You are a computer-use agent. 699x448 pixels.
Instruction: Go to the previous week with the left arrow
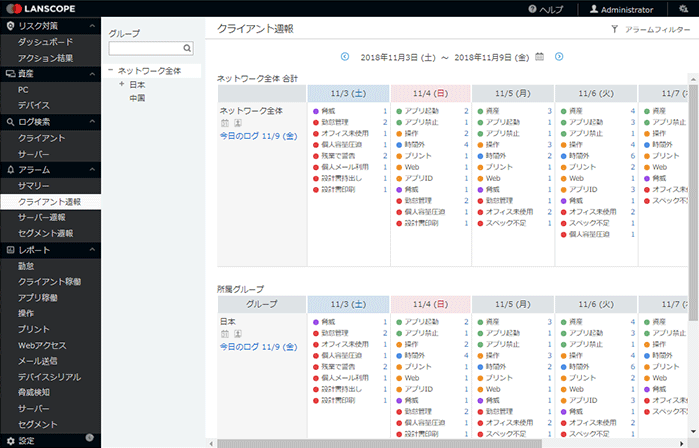pos(345,57)
